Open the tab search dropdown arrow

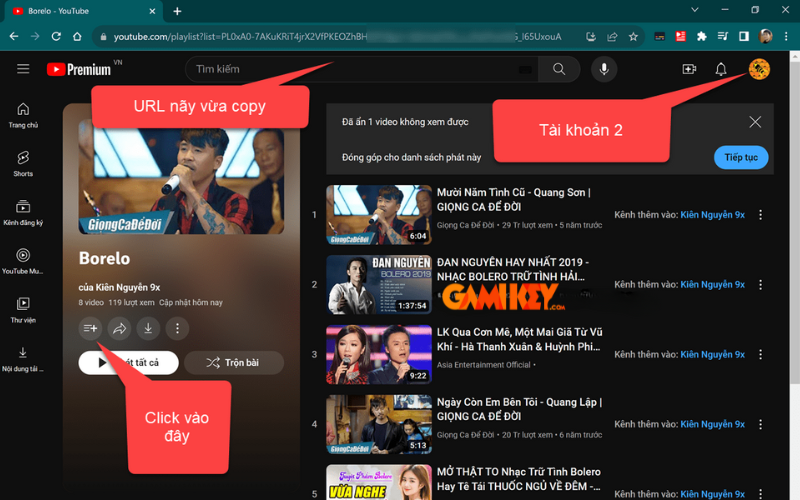coord(694,10)
